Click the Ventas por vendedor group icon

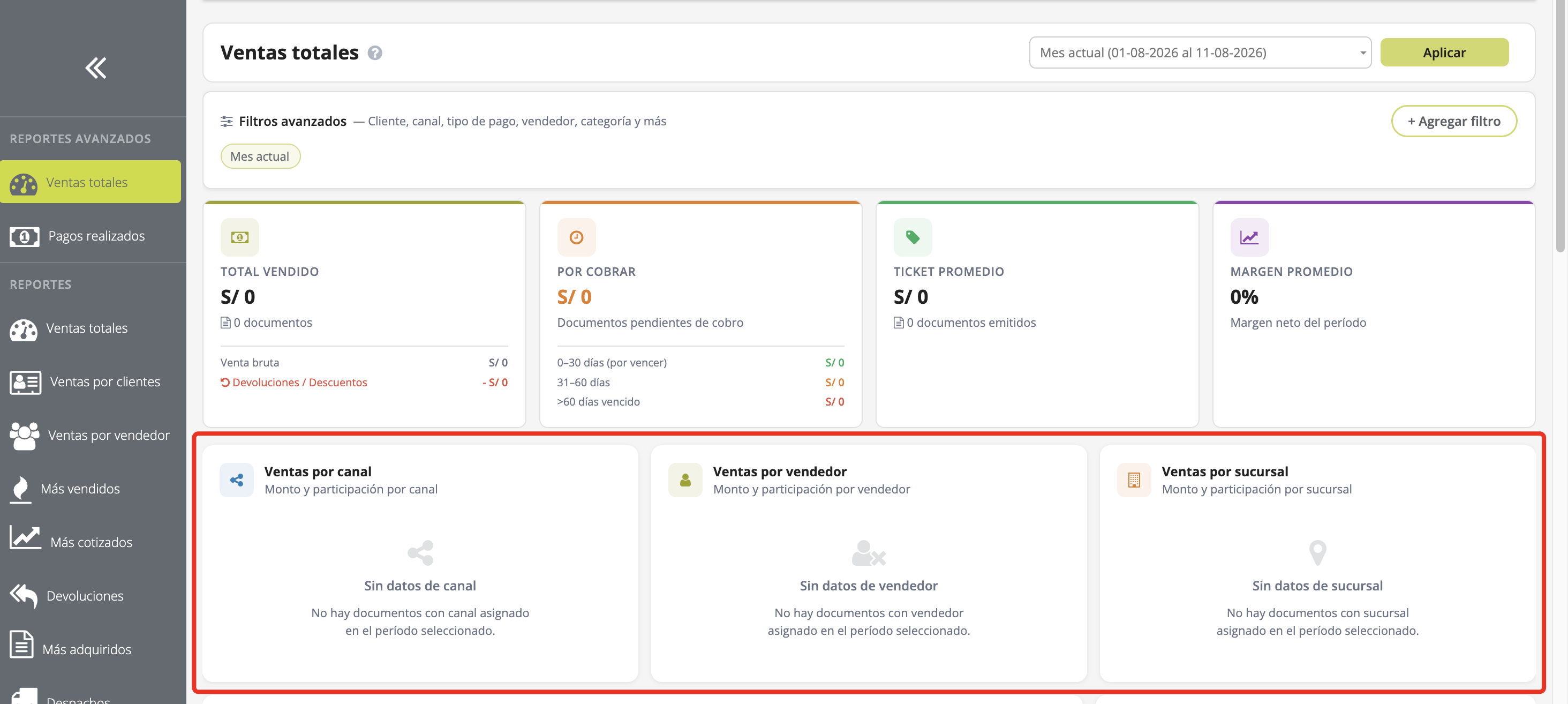pyautogui.click(x=24, y=436)
